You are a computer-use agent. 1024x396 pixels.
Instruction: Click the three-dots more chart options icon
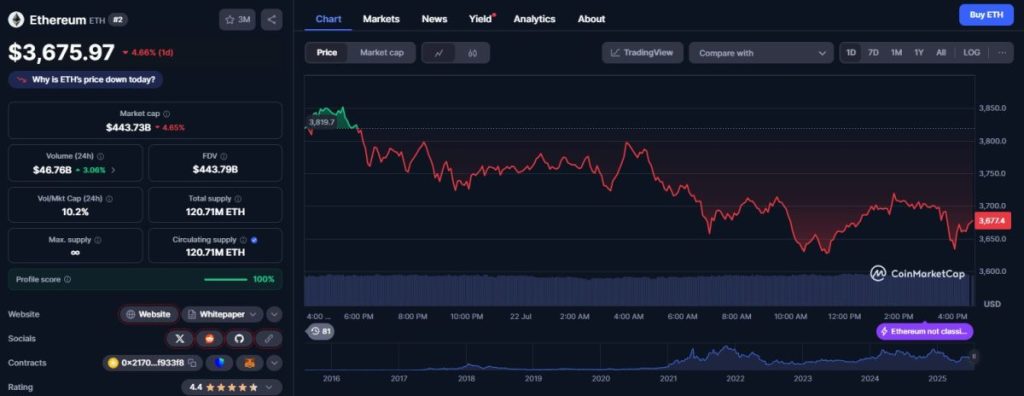coord(1002,53)
